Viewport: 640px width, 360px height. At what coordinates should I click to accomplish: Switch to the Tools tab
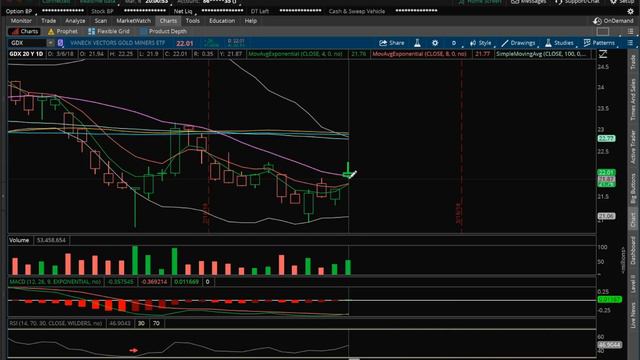point(193,21)
